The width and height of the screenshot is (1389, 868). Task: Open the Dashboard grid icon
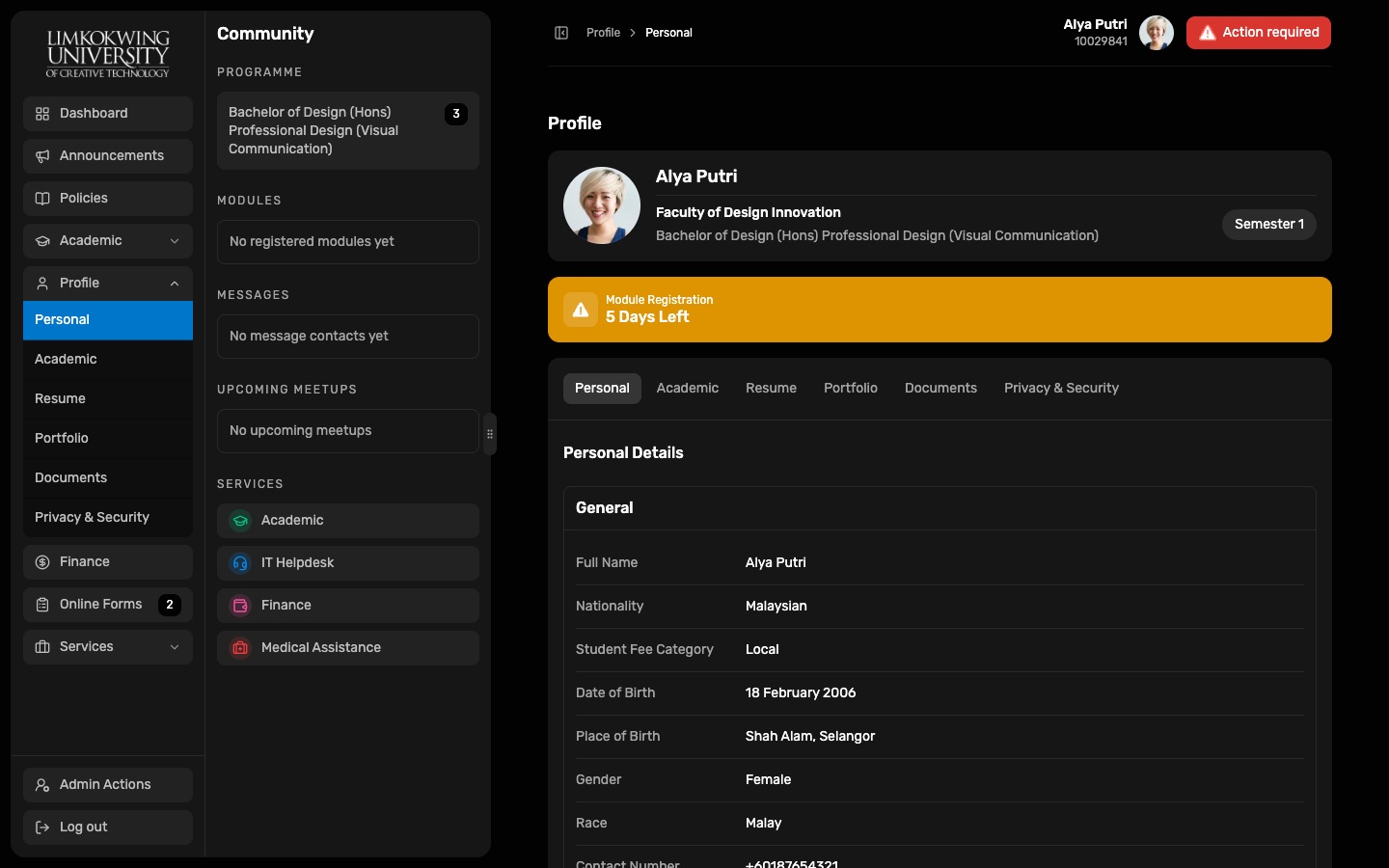tap(42, 114)
